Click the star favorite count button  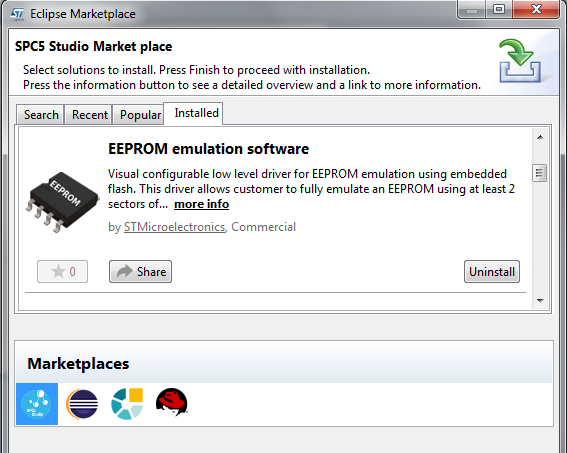pos(62,272)
